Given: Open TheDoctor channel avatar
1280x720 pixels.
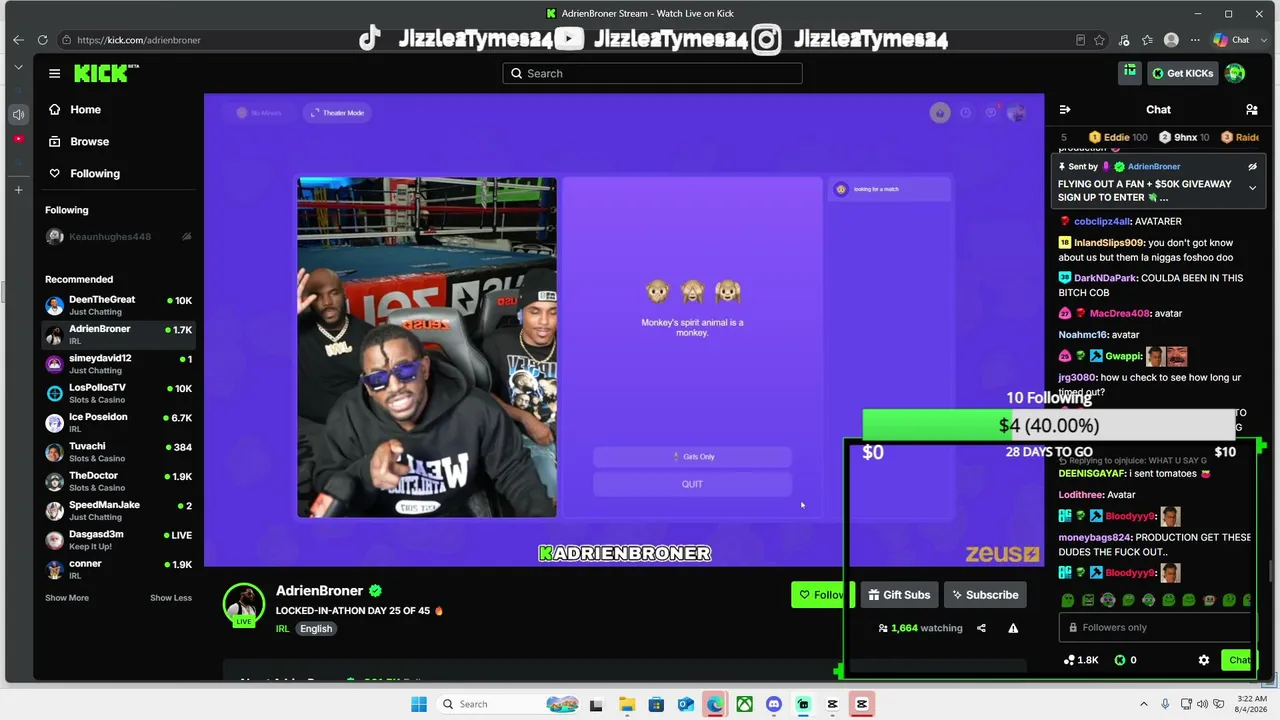Looking at the screenshot, I should pyautogui.click(x=55, y=481).
